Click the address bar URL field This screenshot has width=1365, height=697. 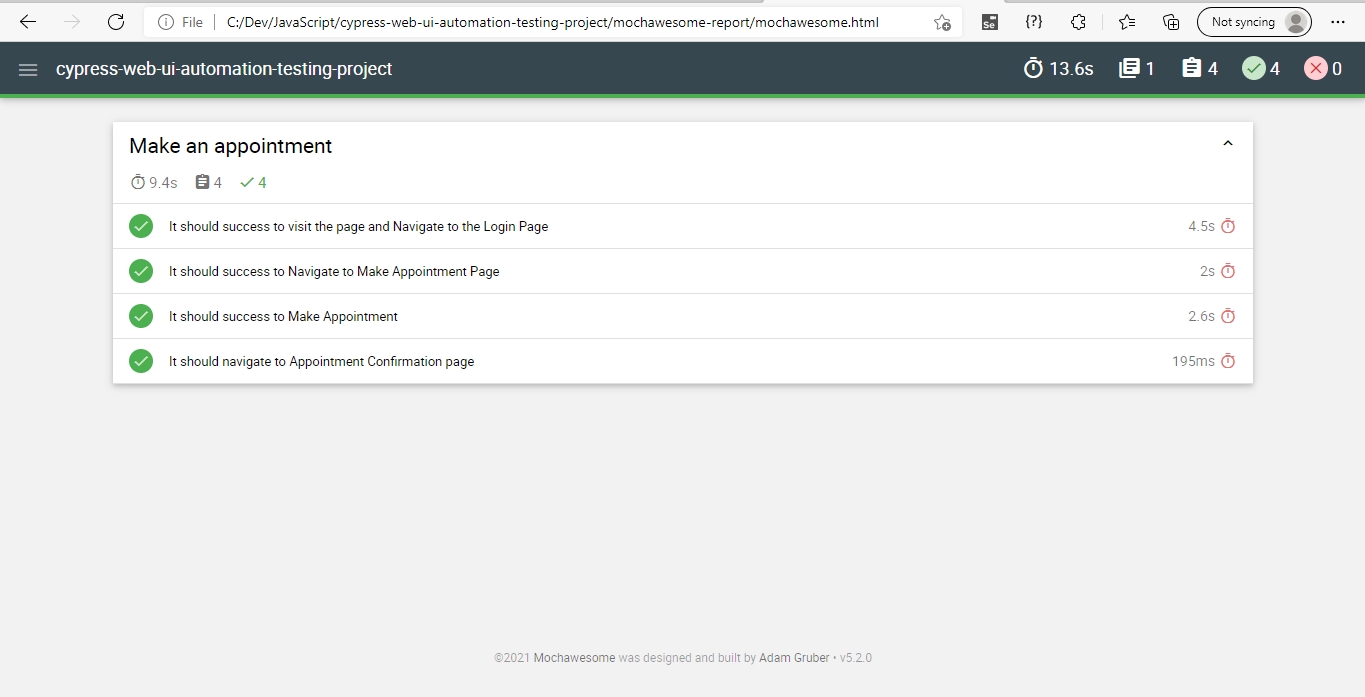tap(554, 22)
